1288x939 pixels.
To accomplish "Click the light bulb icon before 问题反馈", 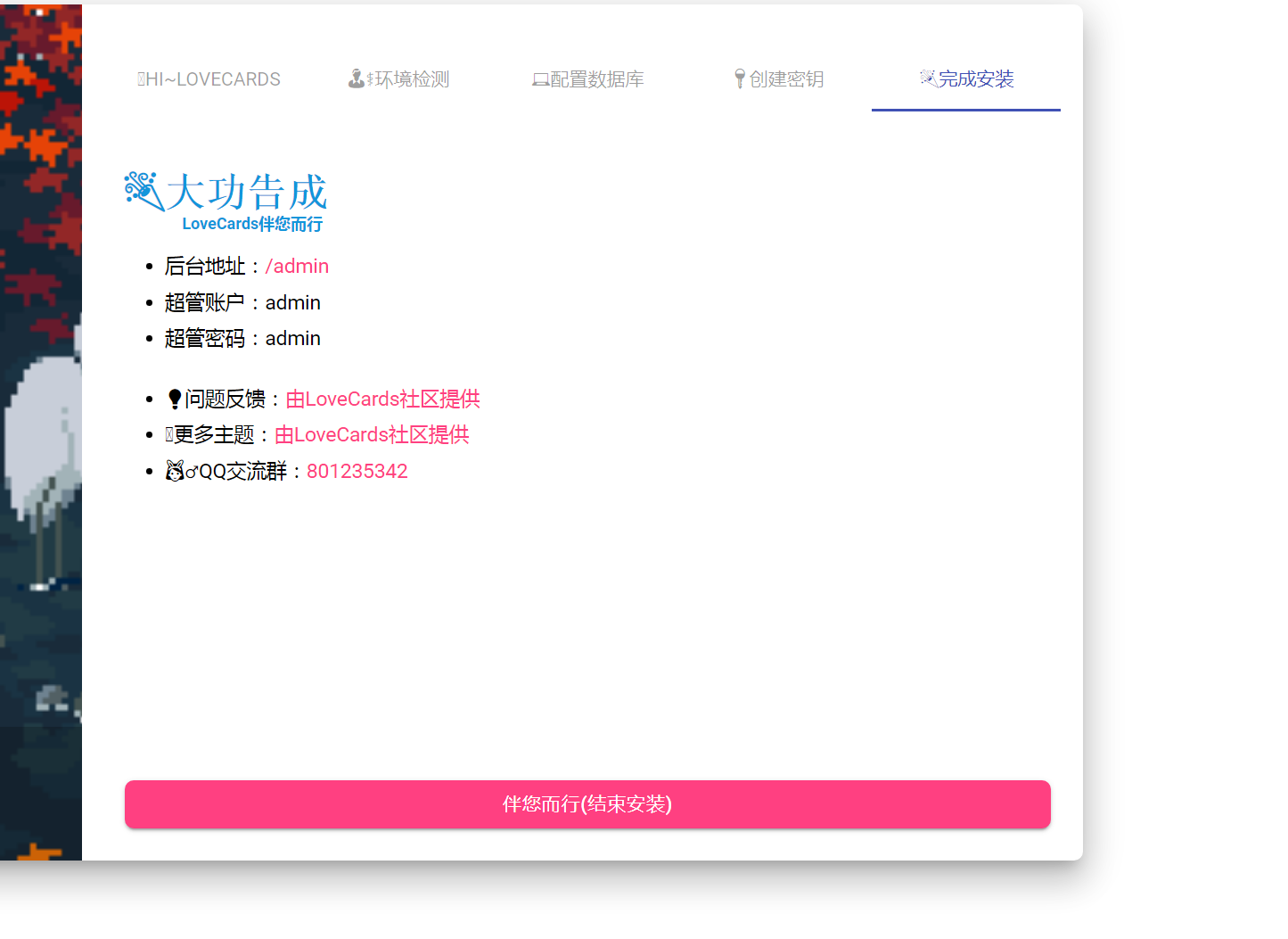I will point(175,399).
